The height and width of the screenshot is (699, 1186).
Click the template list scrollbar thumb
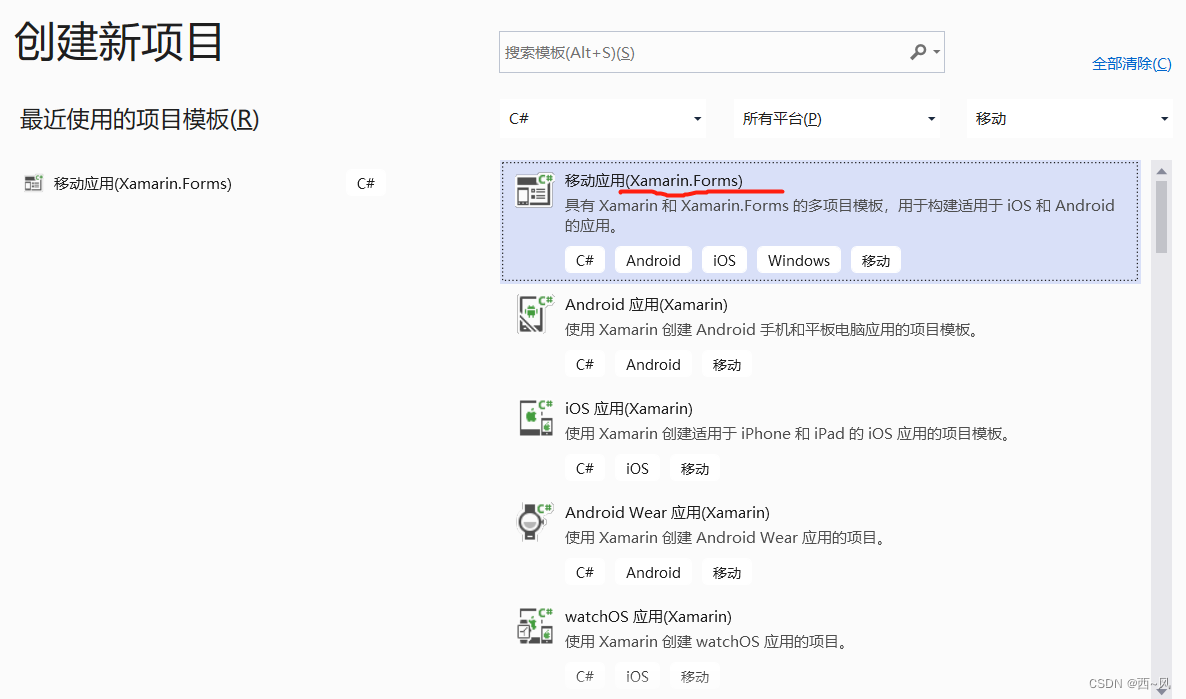point(1161,217)
